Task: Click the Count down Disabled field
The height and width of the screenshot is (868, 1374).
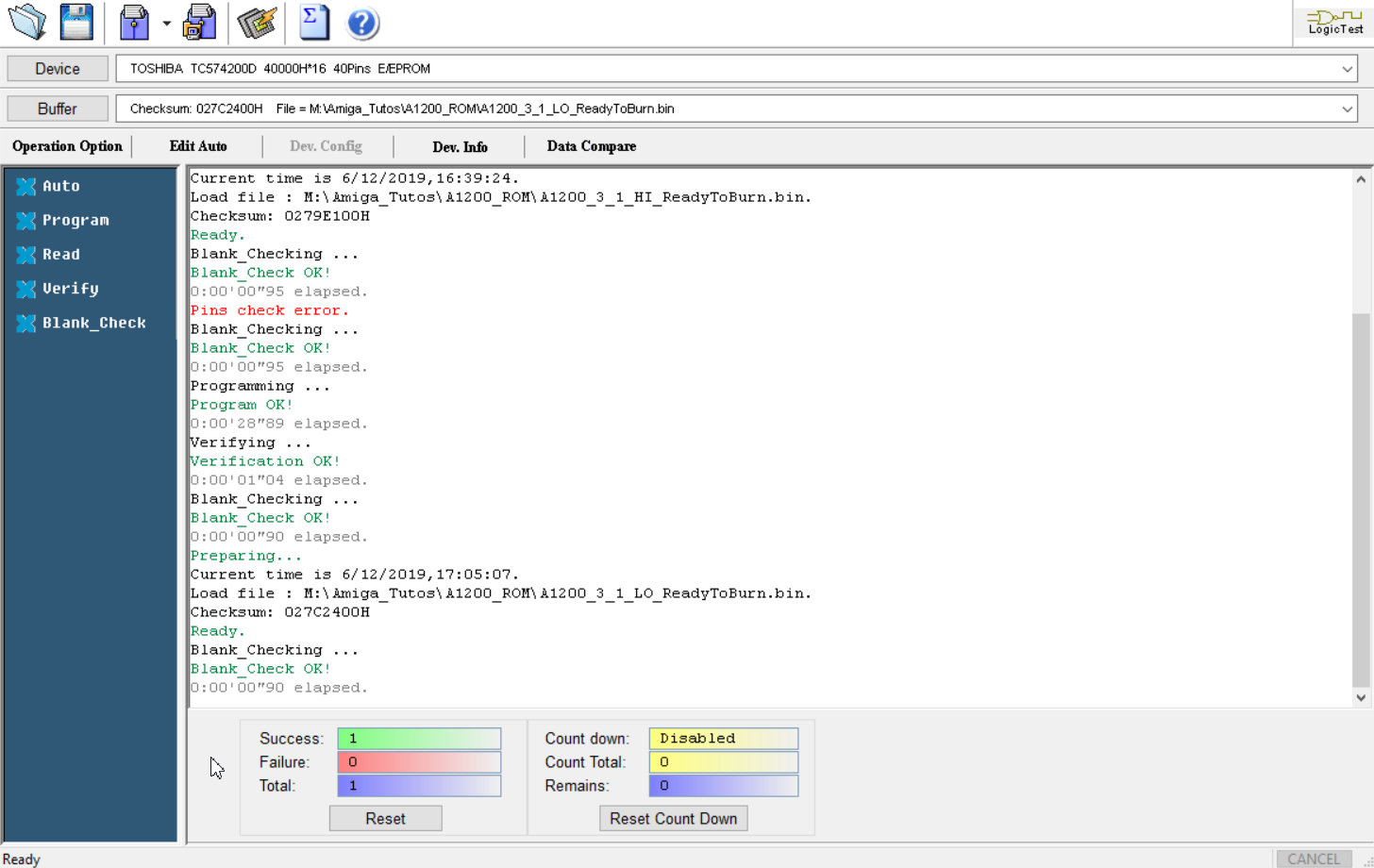Action: click(x=723, y=738)
